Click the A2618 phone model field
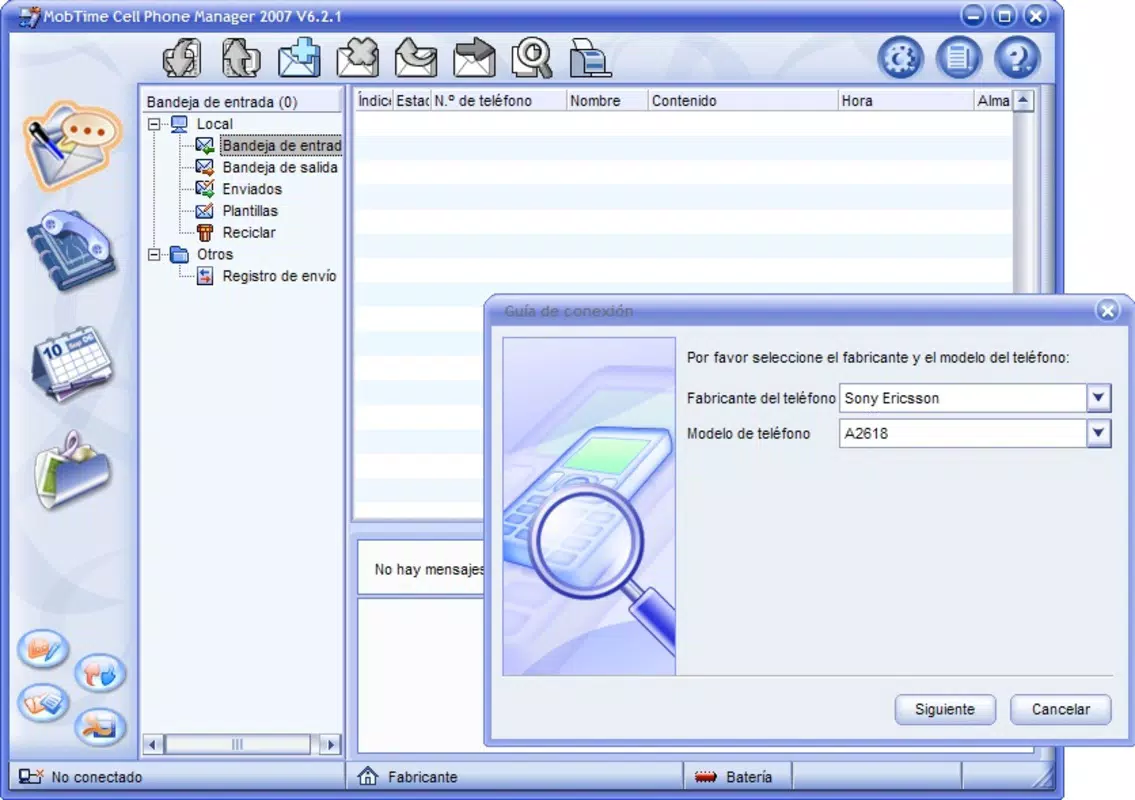 point(963,433)
